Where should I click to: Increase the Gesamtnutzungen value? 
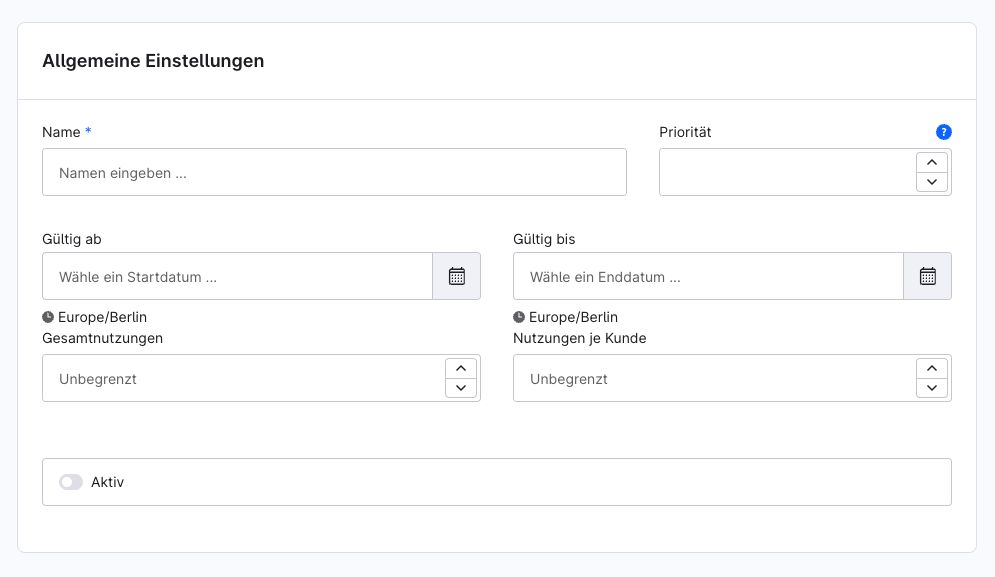coord(461,368)
